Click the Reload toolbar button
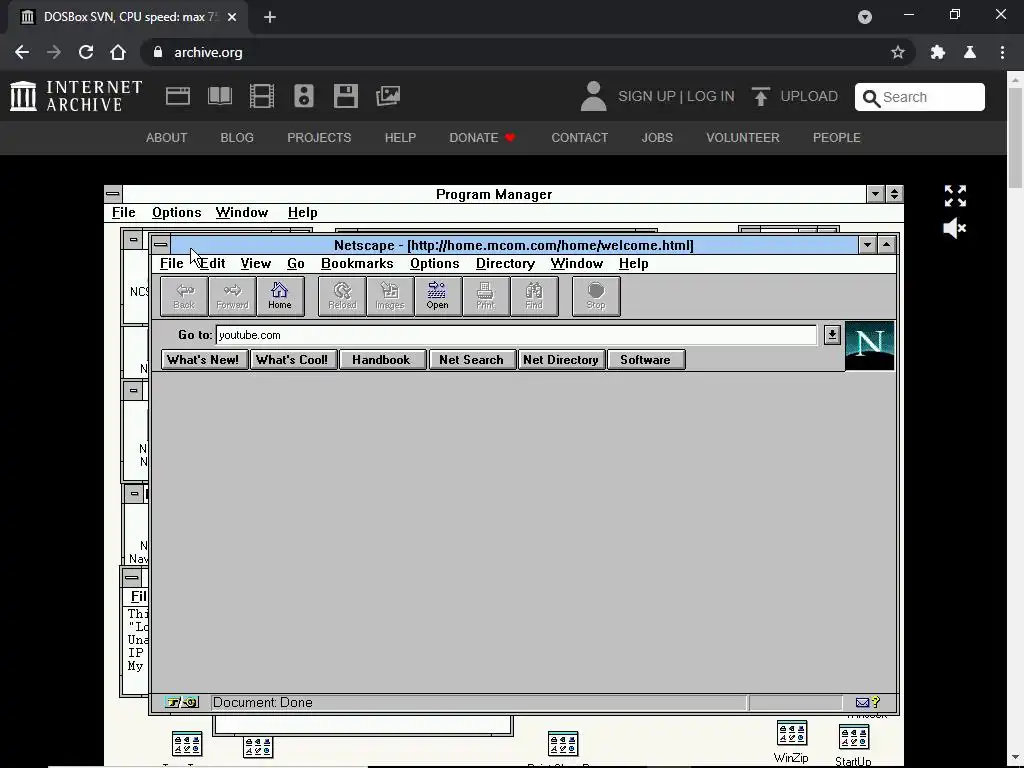Screen dimensions: 1024x768 point(342,296)
